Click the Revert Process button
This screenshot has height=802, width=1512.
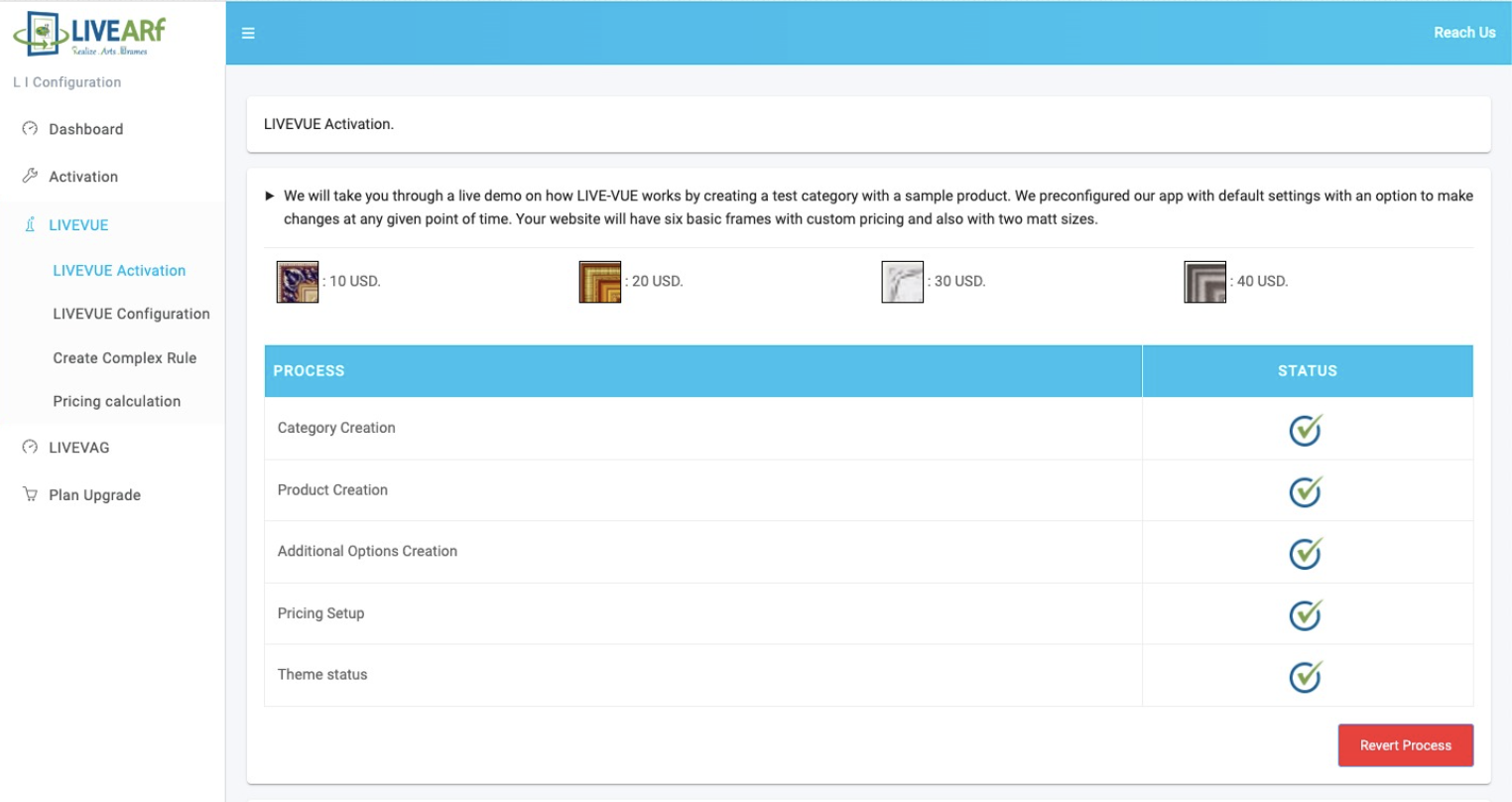1406,745
